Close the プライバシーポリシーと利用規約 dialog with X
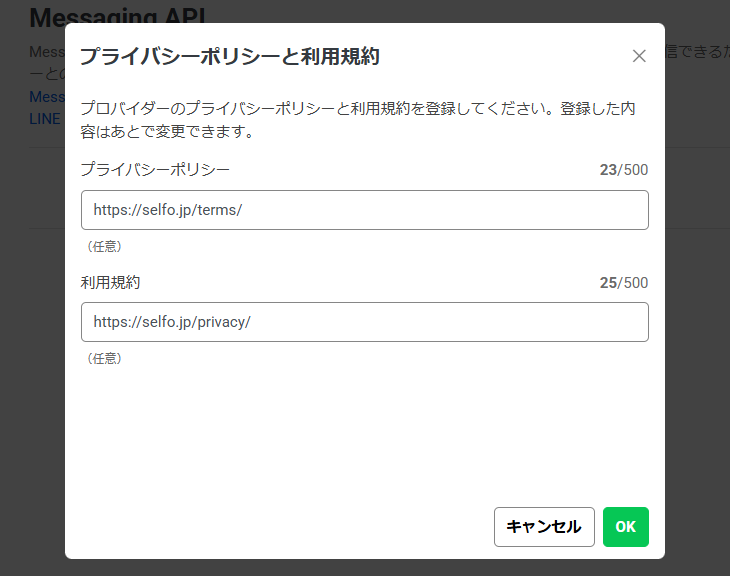 [639, 56]
